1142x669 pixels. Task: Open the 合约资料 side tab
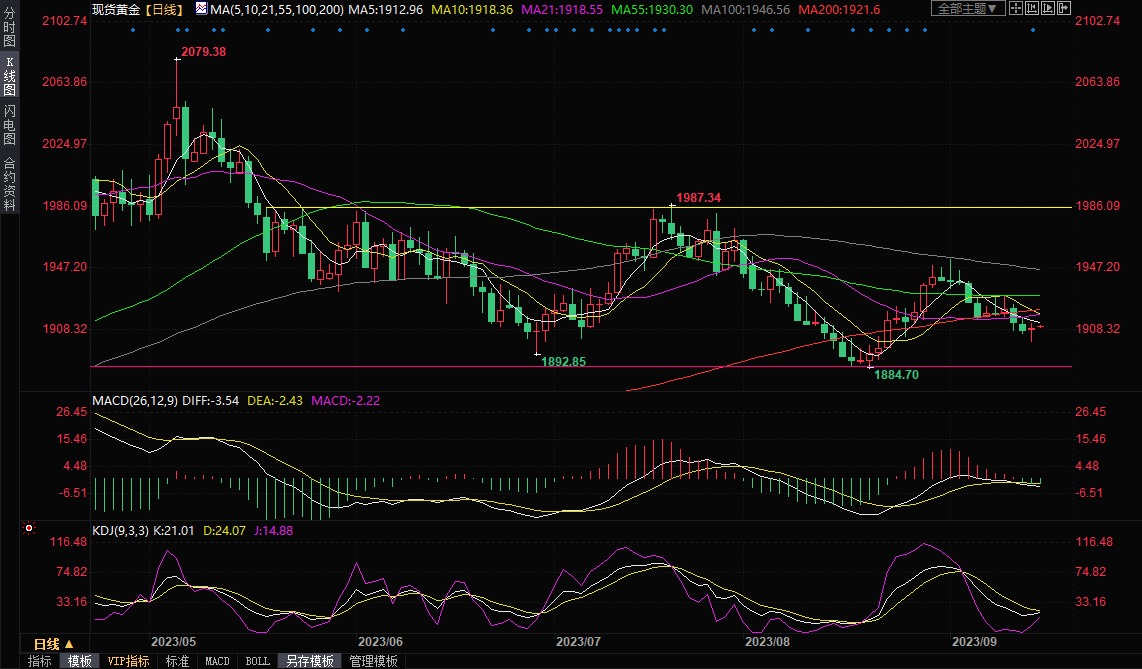click(9, 183)
